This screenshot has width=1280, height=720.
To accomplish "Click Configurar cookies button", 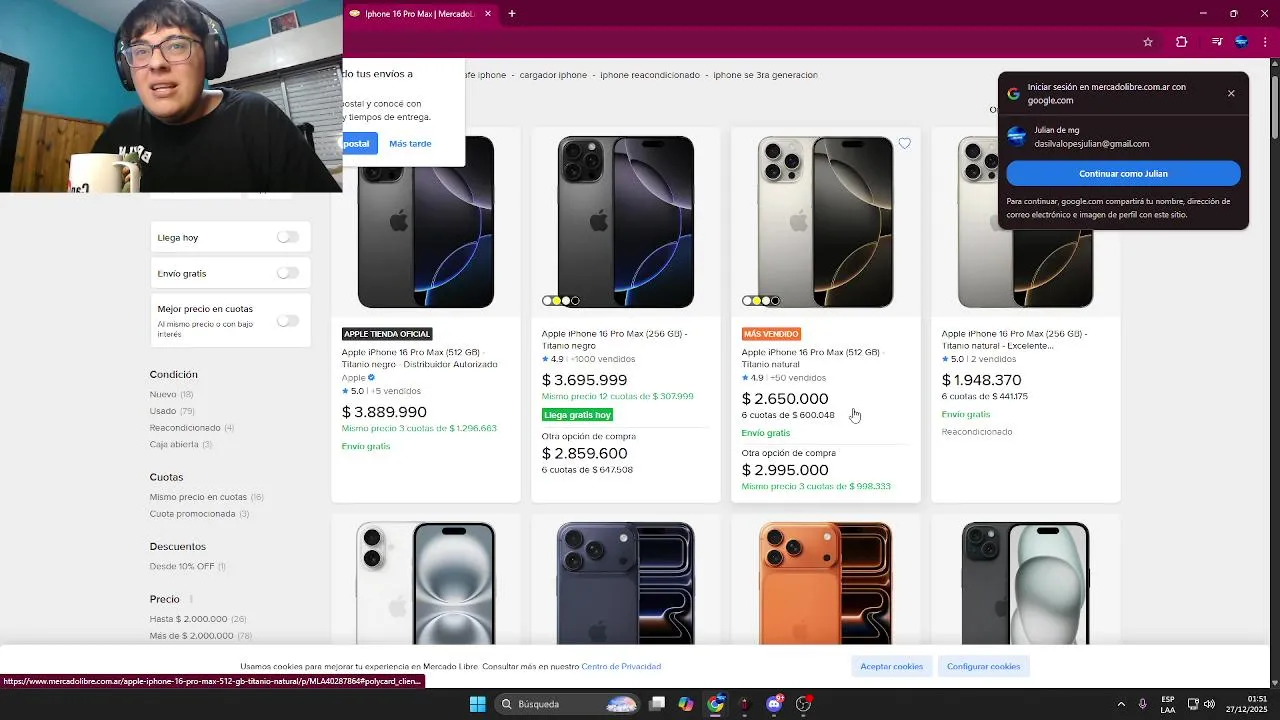I will point(984,666).
